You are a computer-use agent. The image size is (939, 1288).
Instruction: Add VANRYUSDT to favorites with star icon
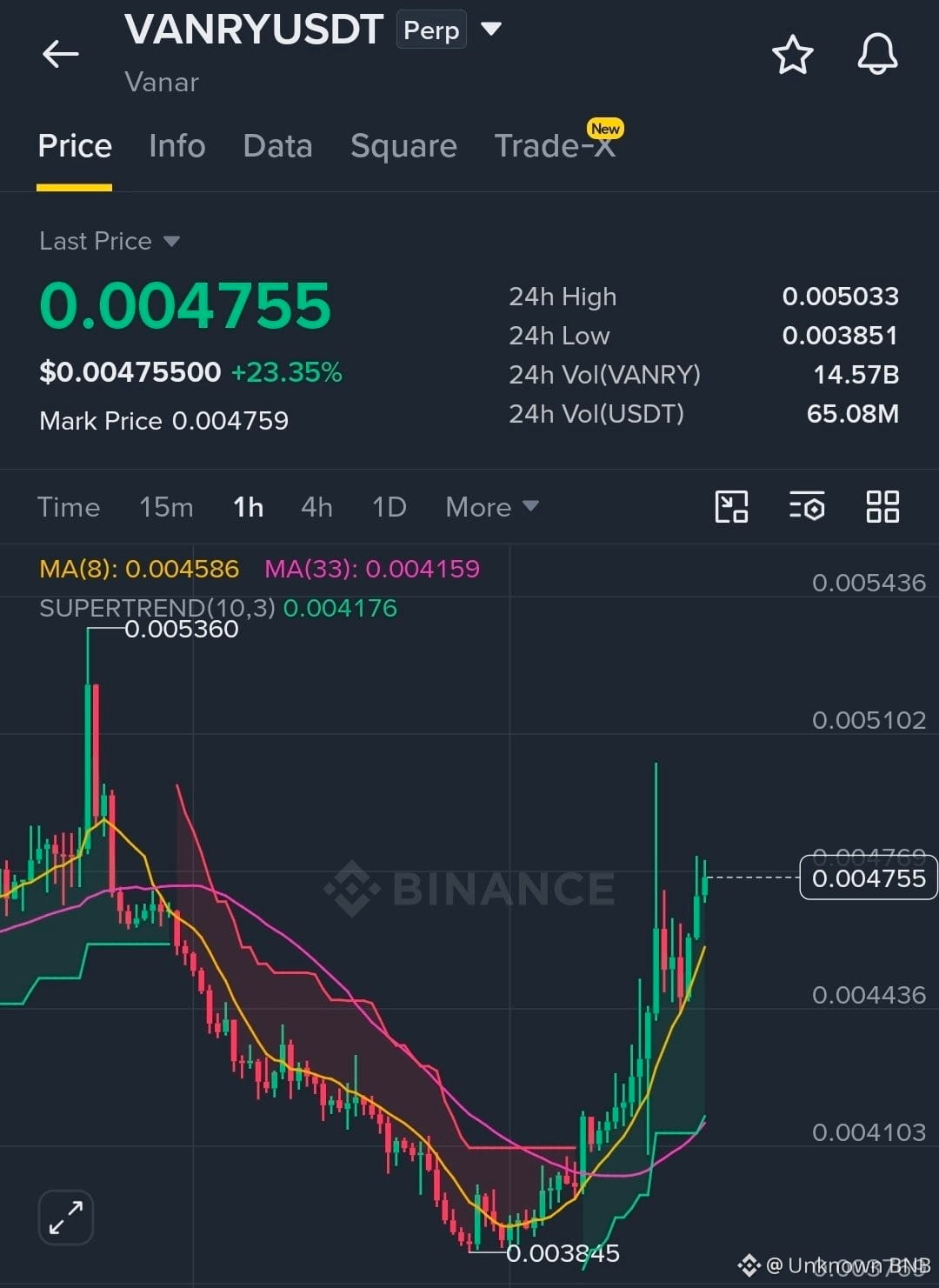(x=792, y=55)
